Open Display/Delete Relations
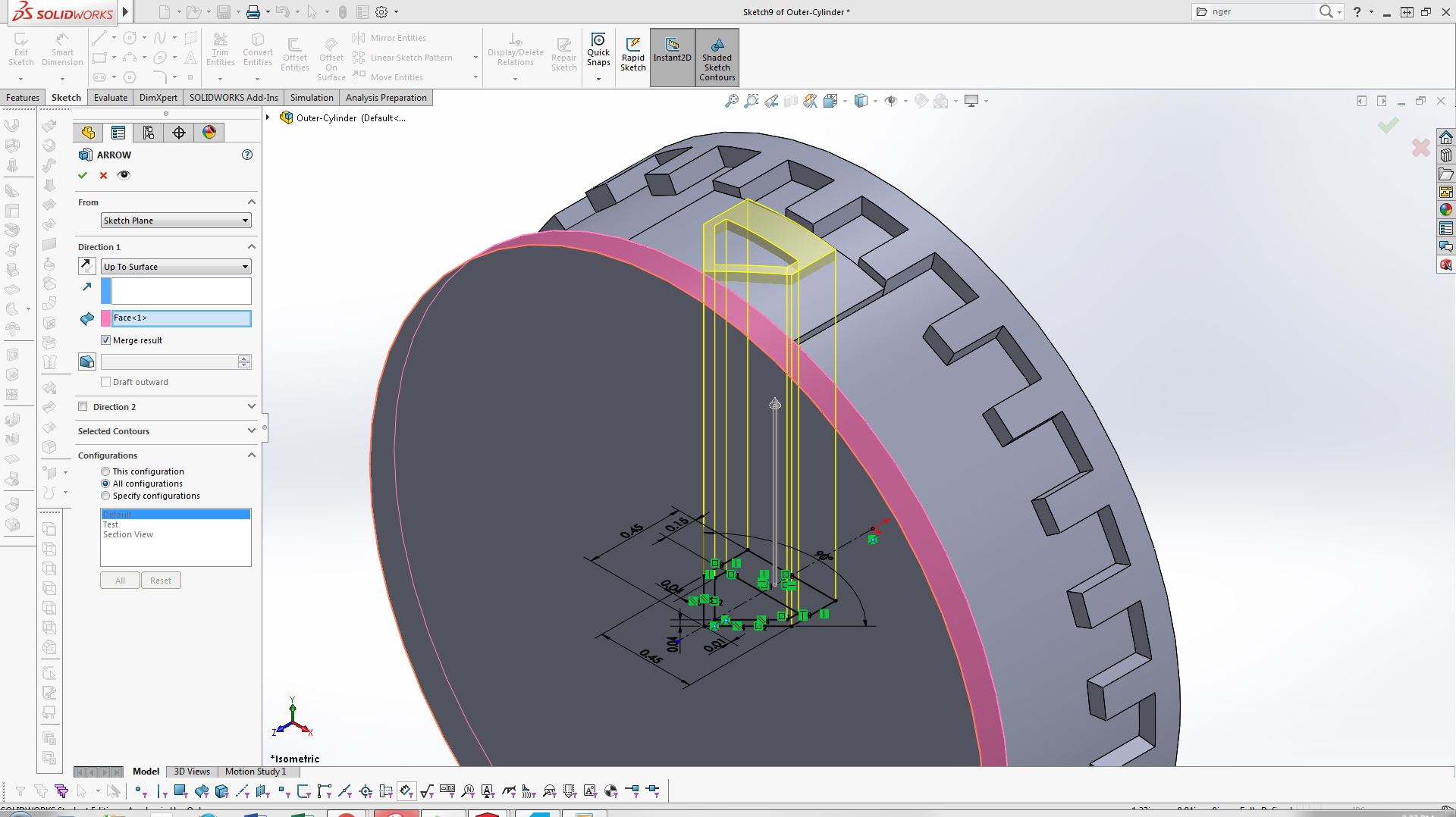The height and width of the screenshot is (817, 1456). (515, 49)
